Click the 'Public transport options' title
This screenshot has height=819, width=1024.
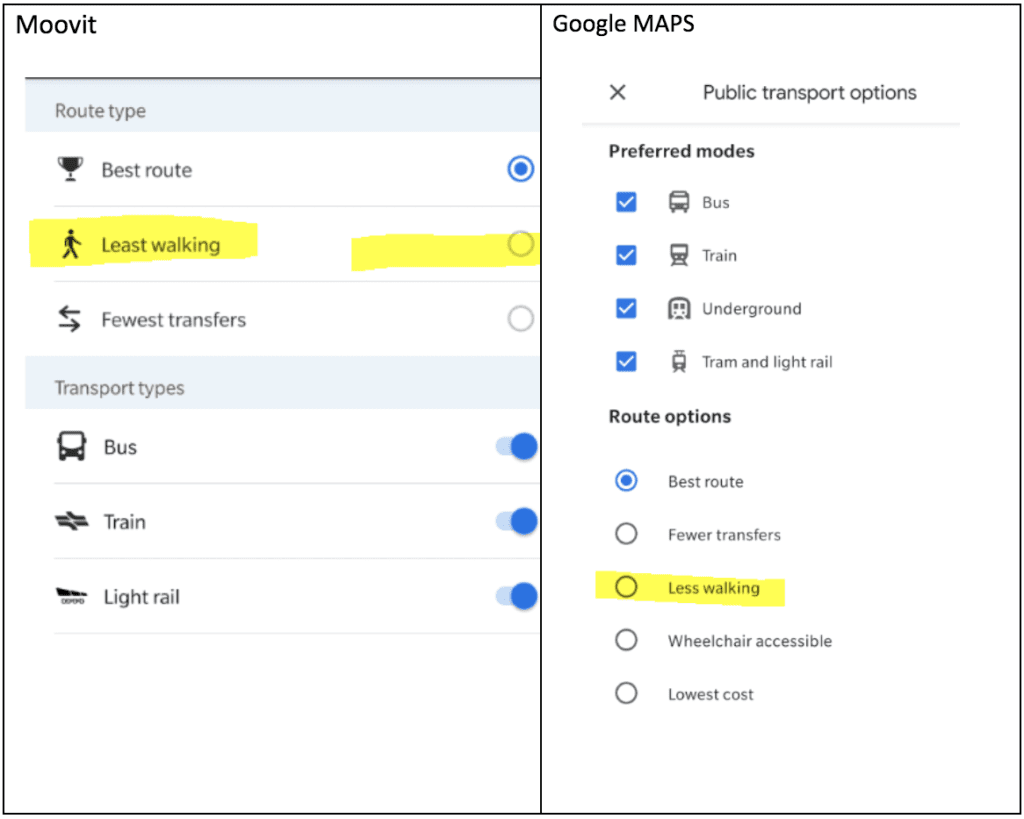810,93
